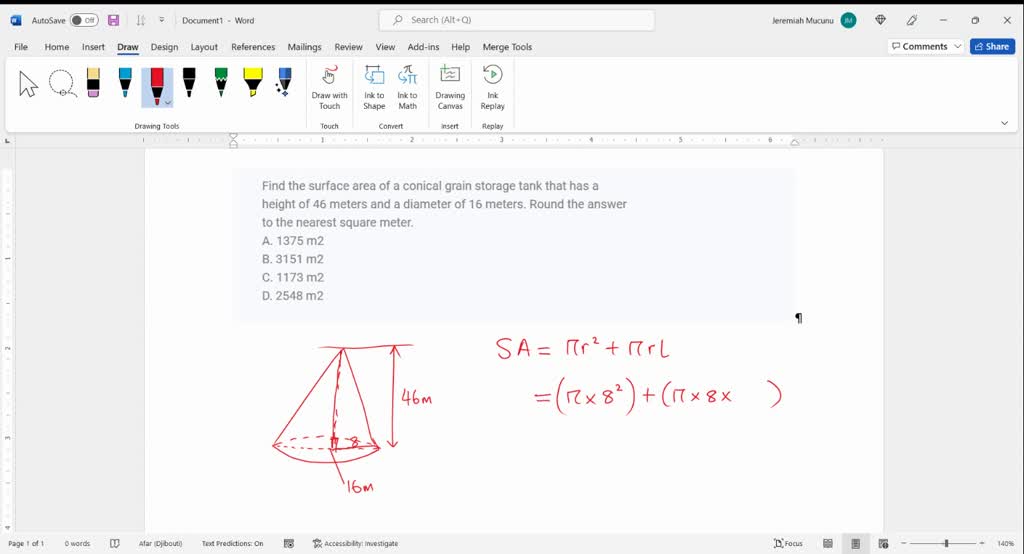Enable Focus mode
Screen dimensions: 1024x554
click(788, 544)
